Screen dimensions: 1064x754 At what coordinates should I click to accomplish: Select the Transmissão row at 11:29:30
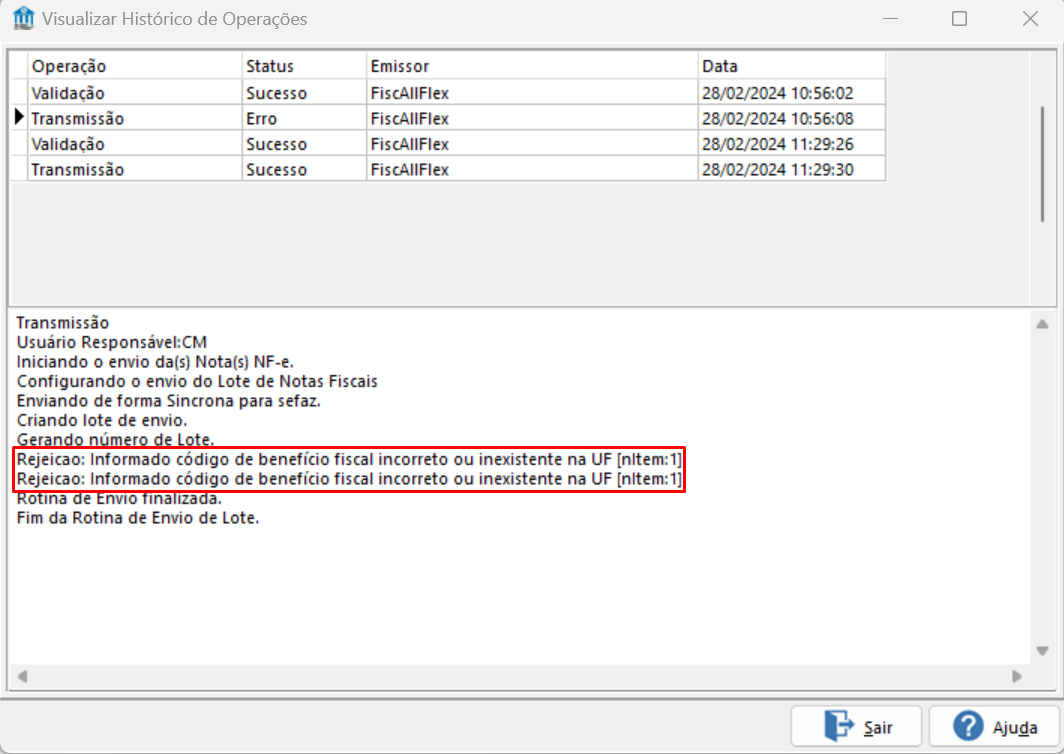pos(449,169)
